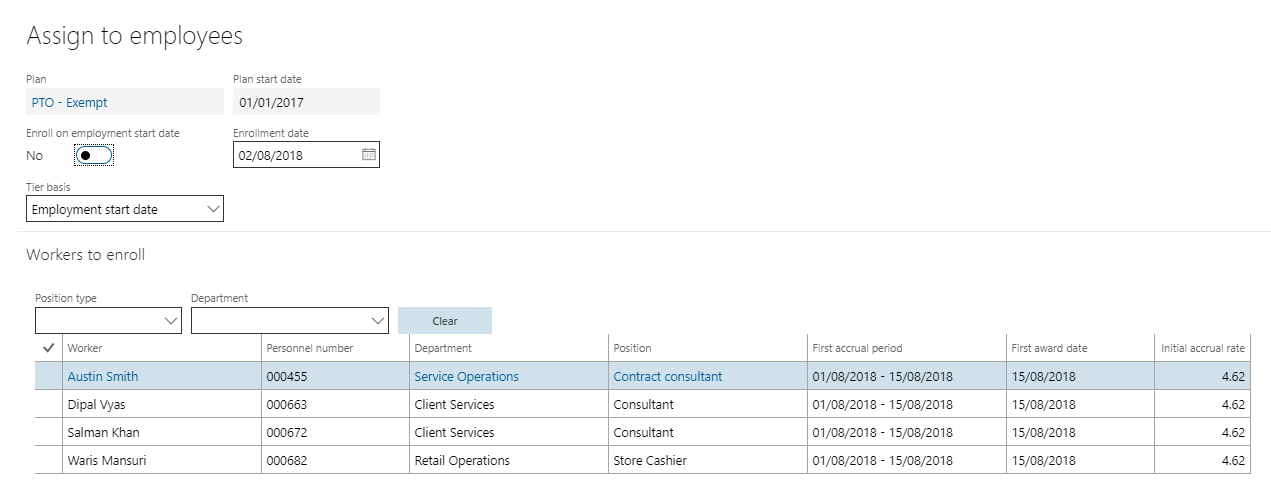Image resolution: width=1271 pixels, height=491 pixels.
Task: Select the row checkbox for Dipal Vyas
Action: [49, 405]
